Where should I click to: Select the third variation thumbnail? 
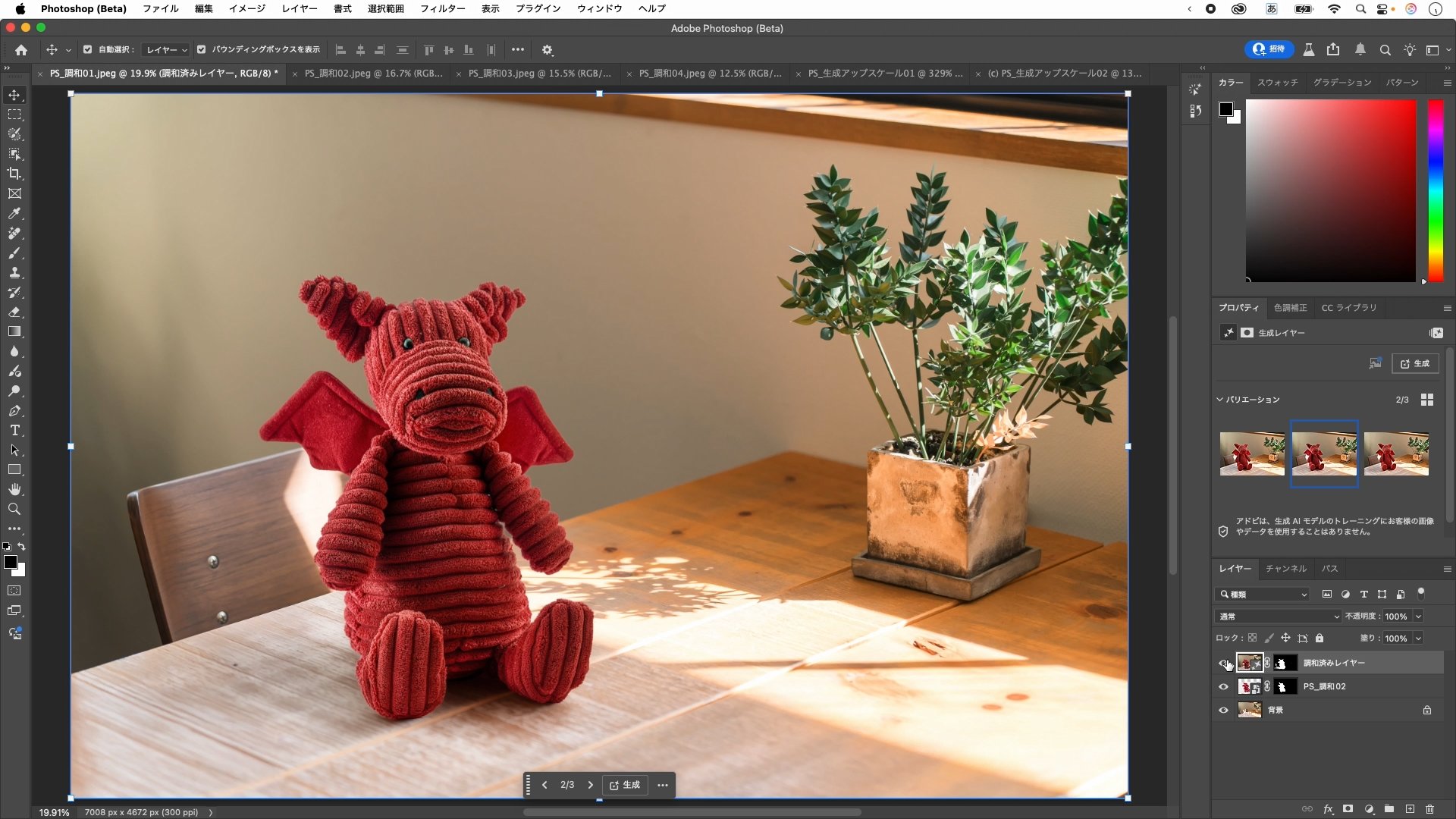pos(1396,453)
